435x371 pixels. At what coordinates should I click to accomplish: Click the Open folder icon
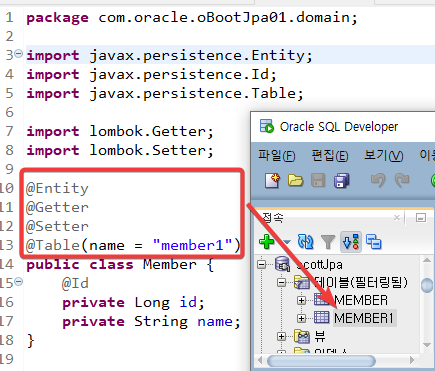tap(295, 181)
